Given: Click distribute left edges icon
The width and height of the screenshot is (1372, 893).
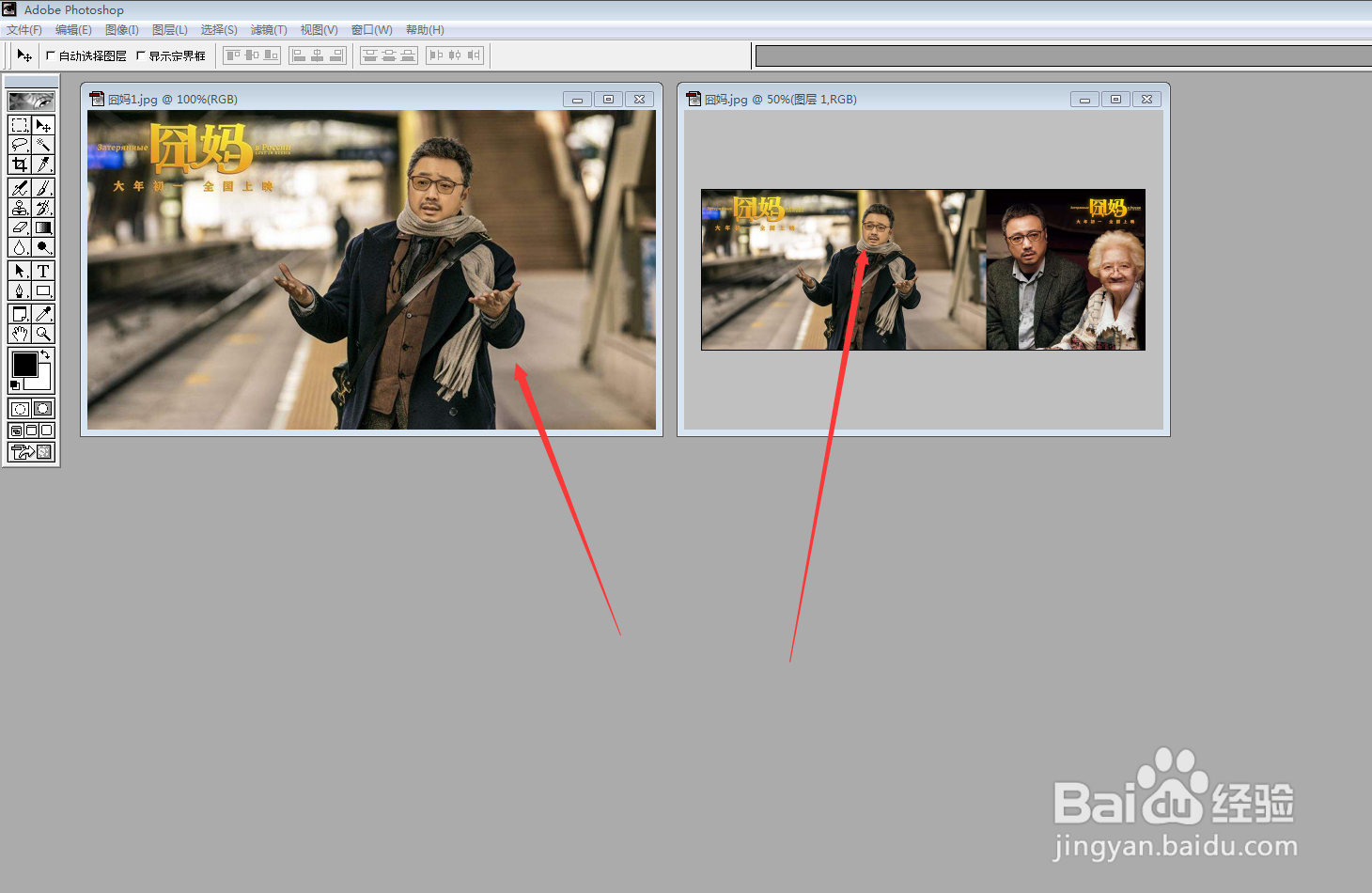Looking at the screenshot, I should click(x=436, y=55).
